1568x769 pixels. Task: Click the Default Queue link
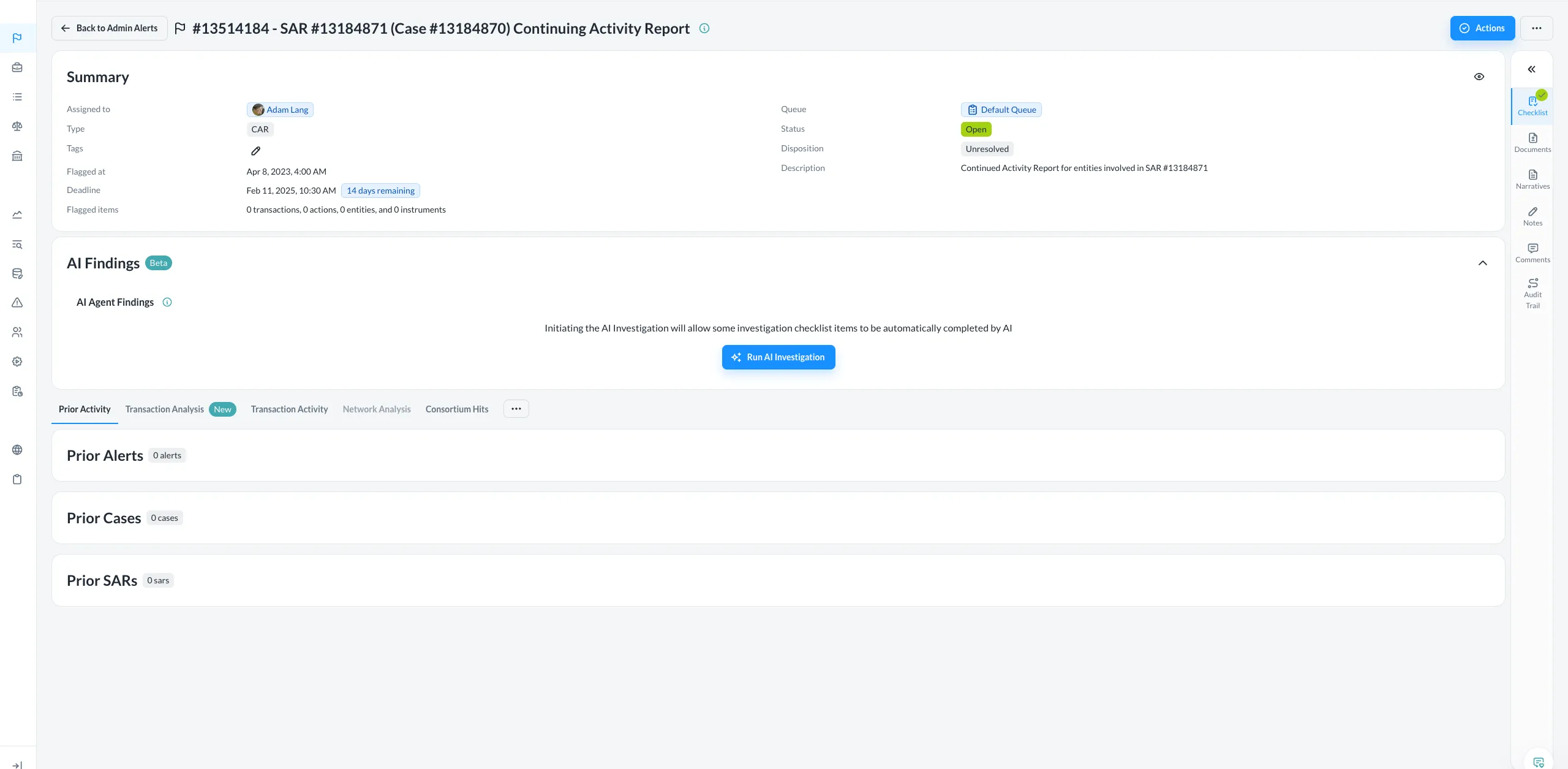(x=1001, y=110)
